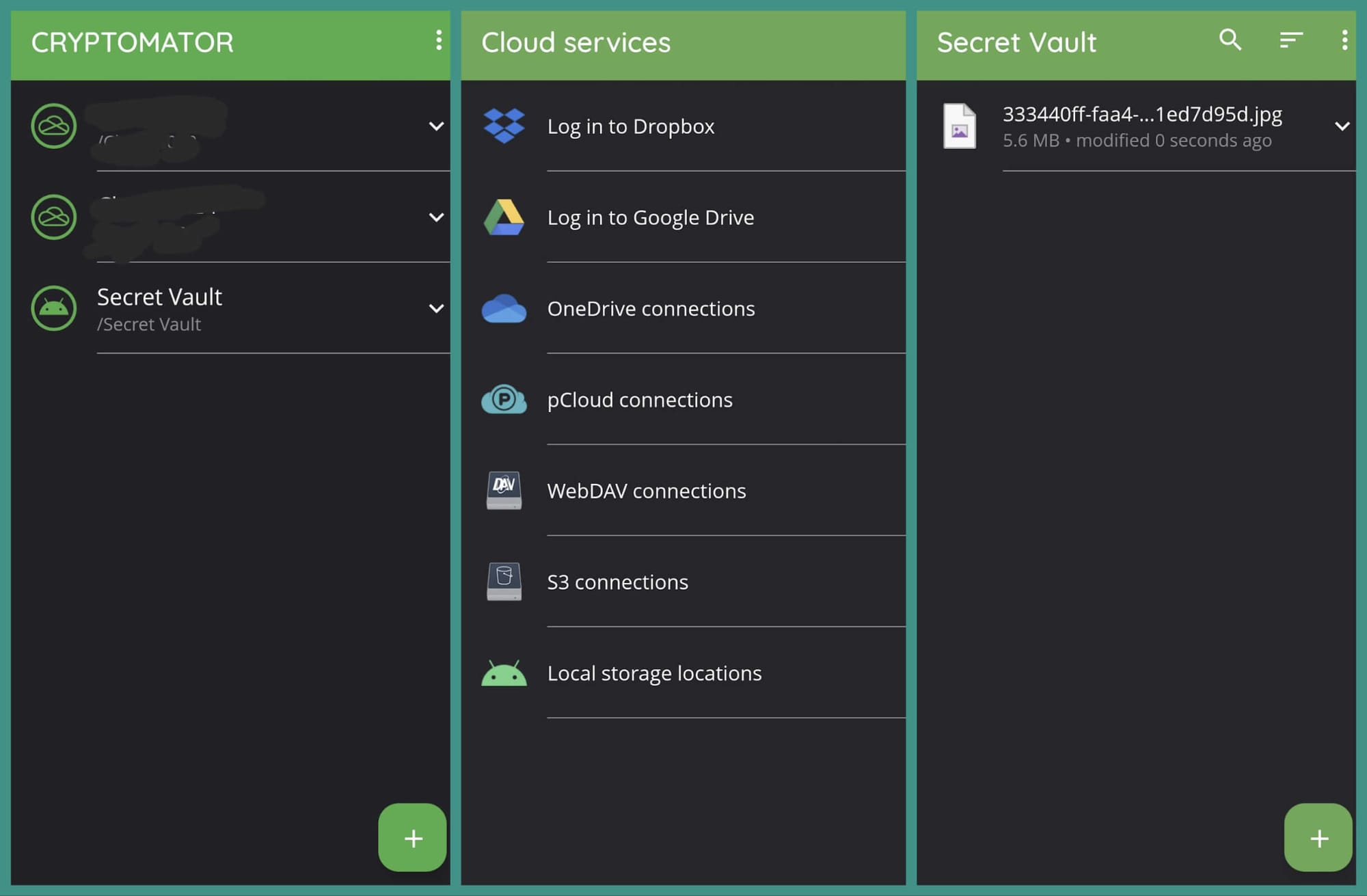Click the sort icon in Secret Vault toolbar
Viewport: 1367px width, 896px height.
tap(1290, 41)
